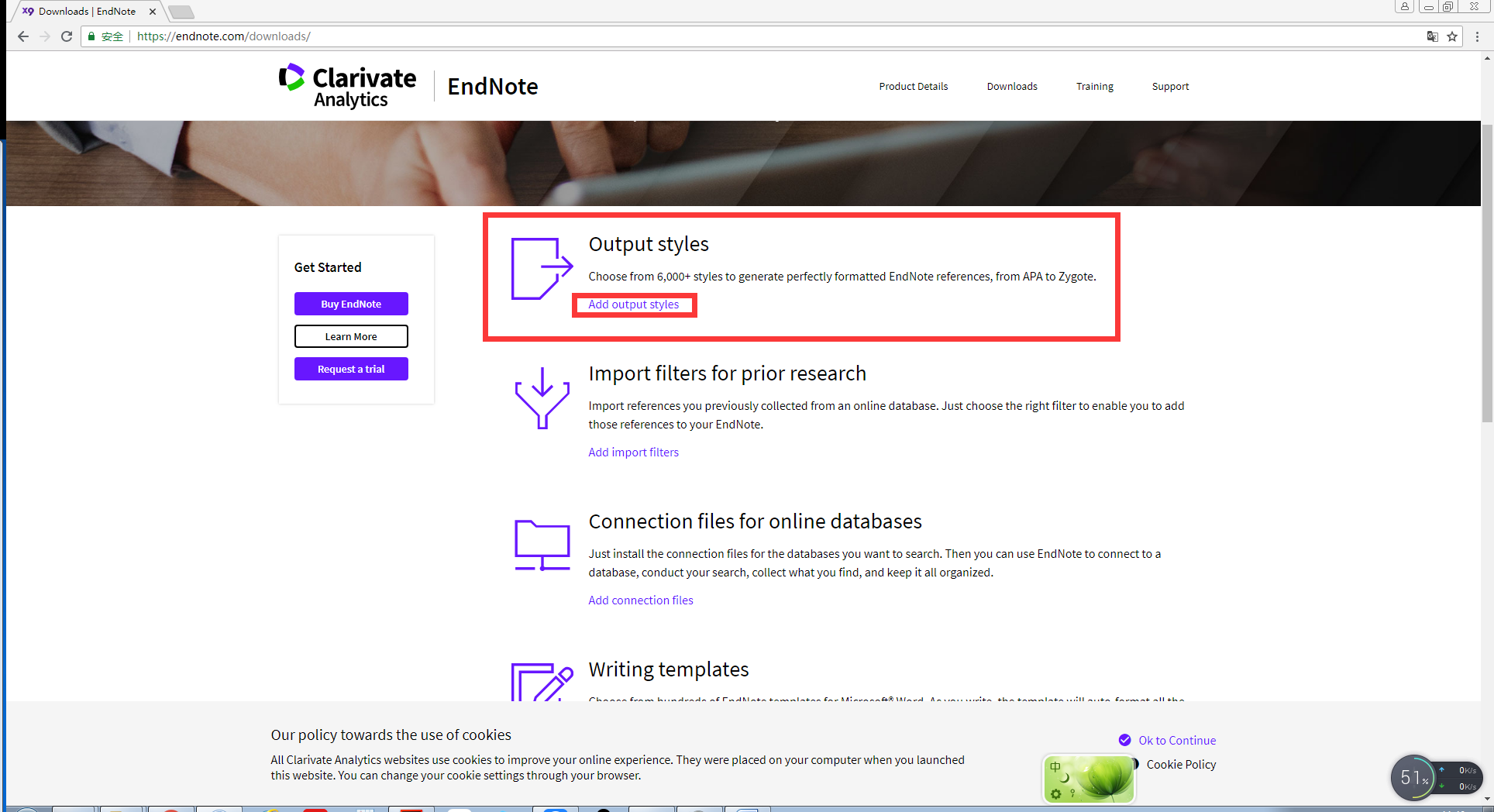The height and width of the screenshot is (812, 1494).
Task: Click the Writing templates heading
Action: [669, 669]
